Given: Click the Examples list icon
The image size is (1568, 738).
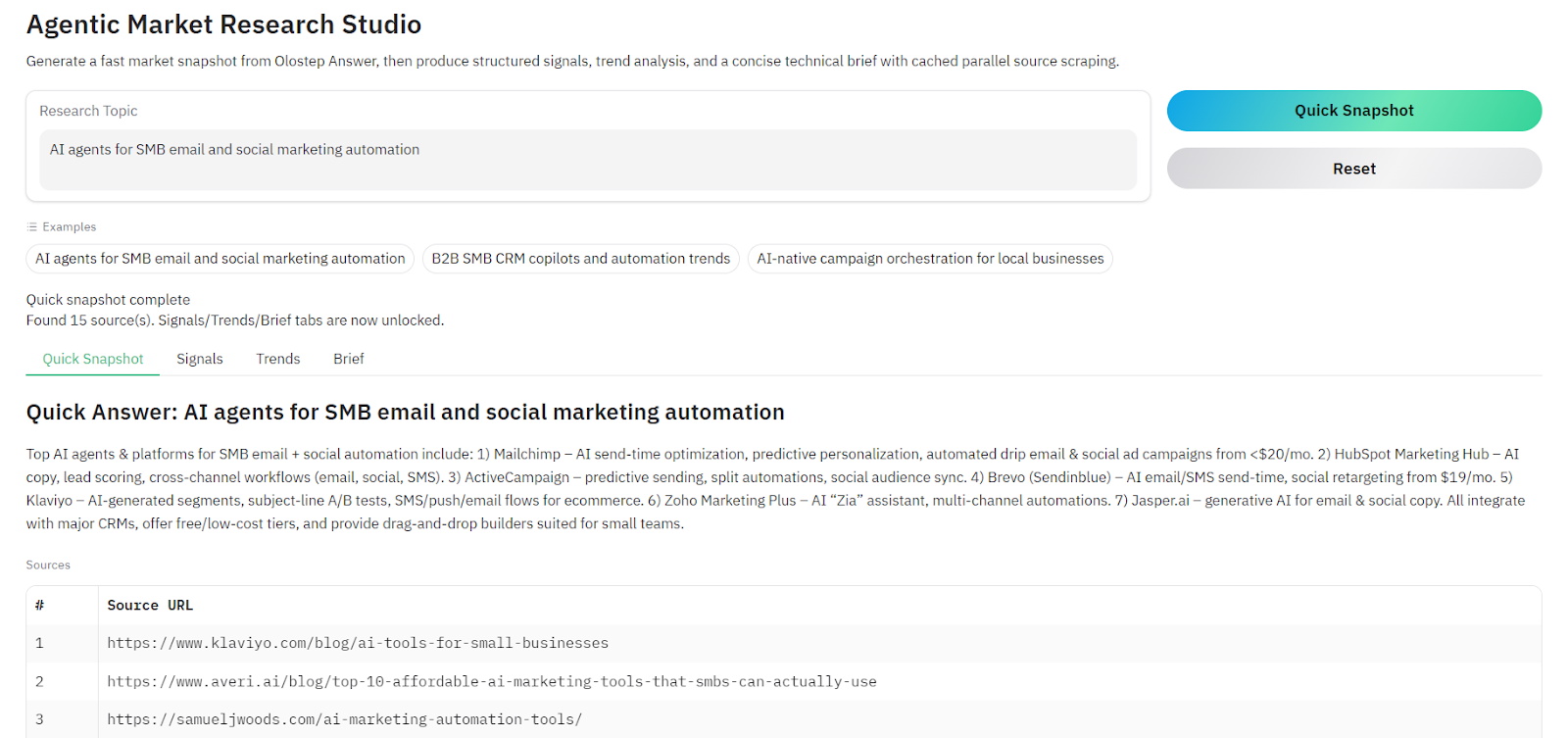Looking at the screenshot, I should [x=31, y=226].
